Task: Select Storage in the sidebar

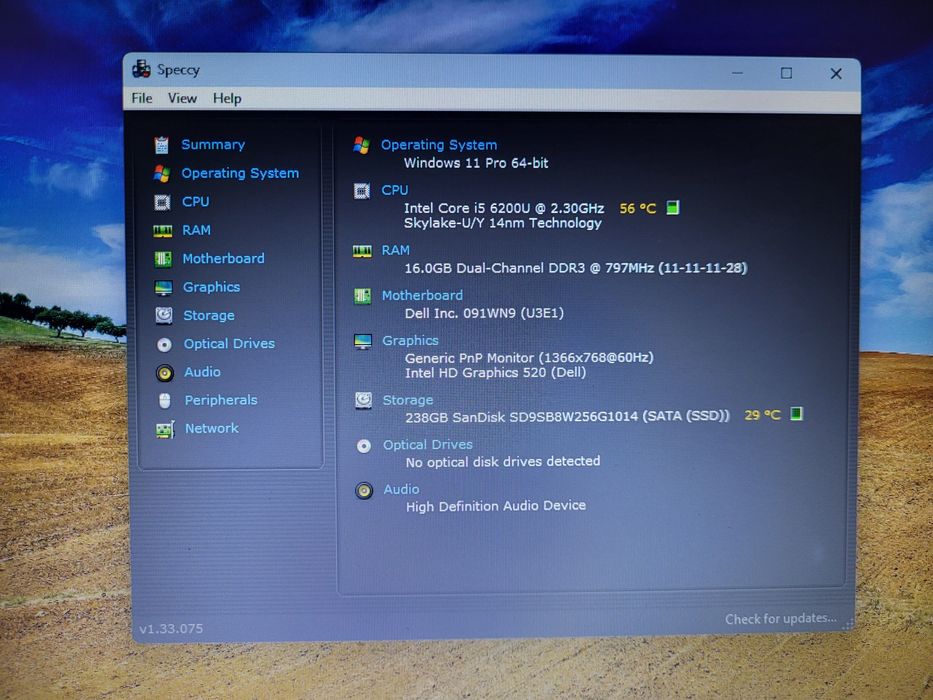Action: [x=209, y=315]
